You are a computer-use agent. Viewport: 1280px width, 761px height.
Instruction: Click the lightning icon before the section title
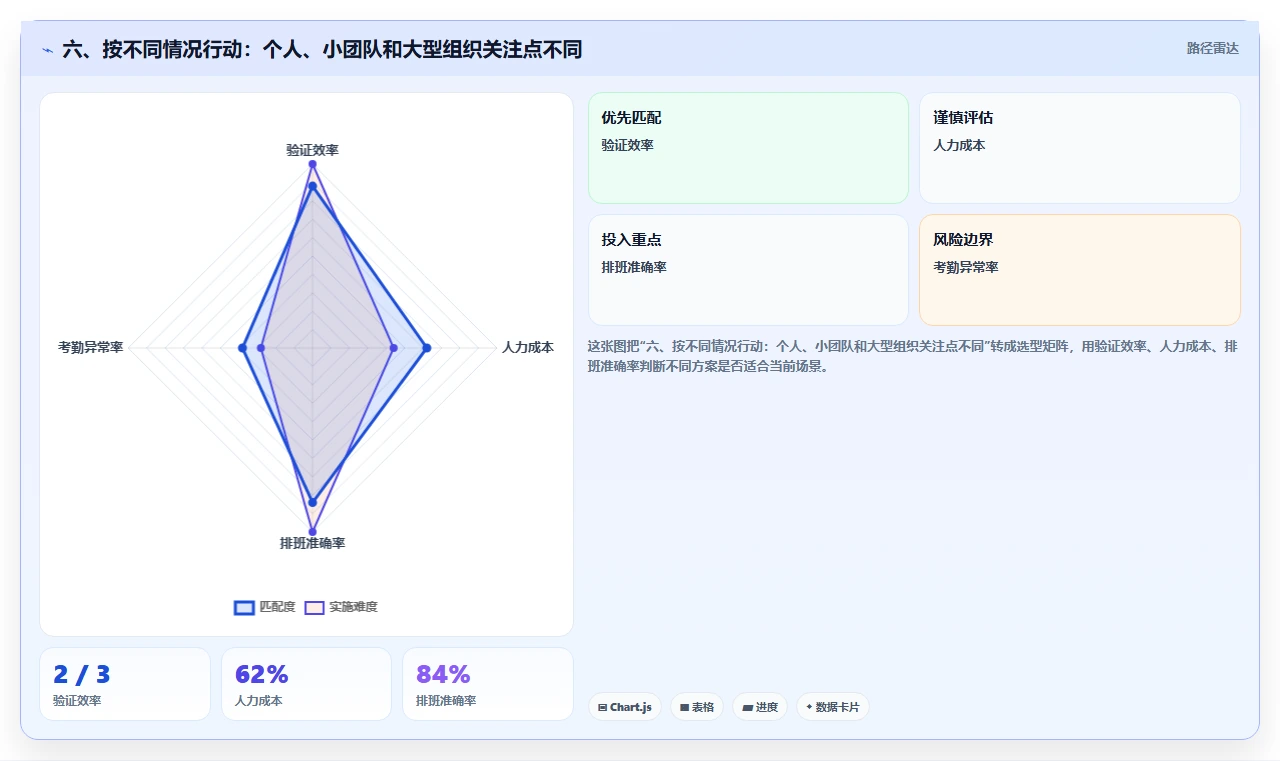47,50
